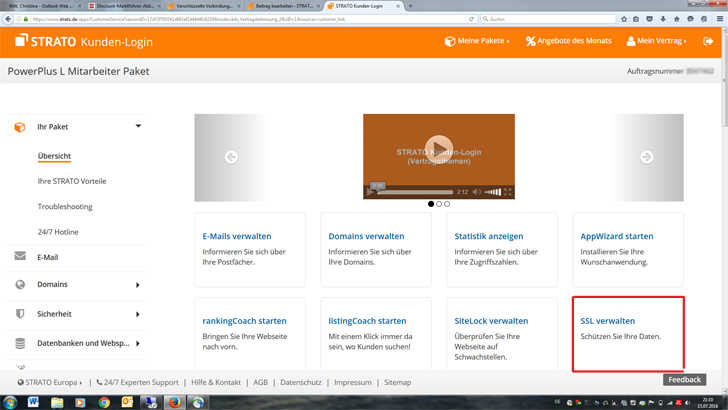Open the browser downloads arrow icon

(x=663, y=19)
